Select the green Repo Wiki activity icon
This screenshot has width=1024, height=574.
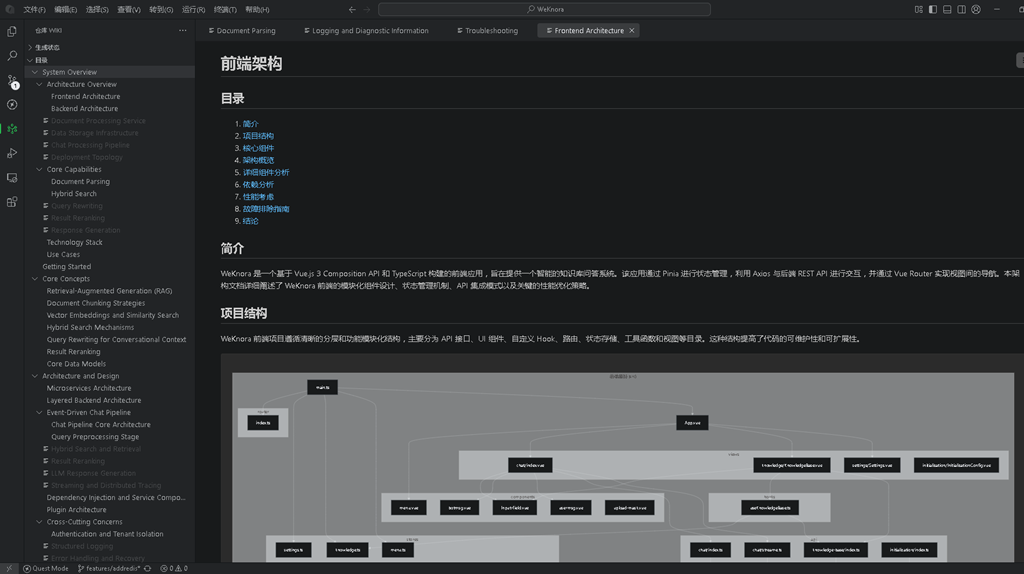pyautogui.click(x=12, y=129)
